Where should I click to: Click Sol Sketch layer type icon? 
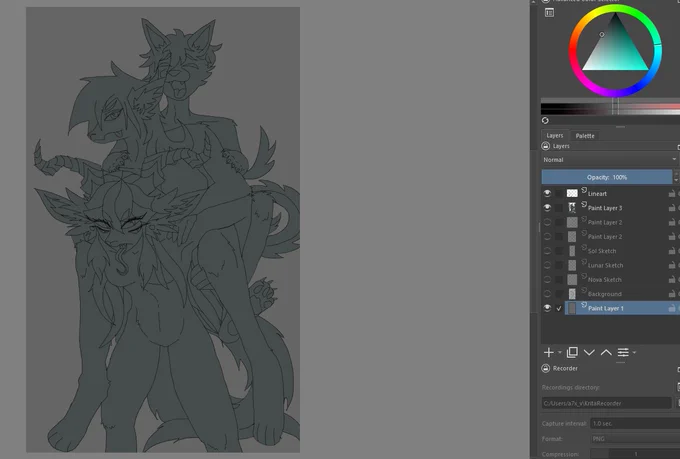click(x=584, y=247)
